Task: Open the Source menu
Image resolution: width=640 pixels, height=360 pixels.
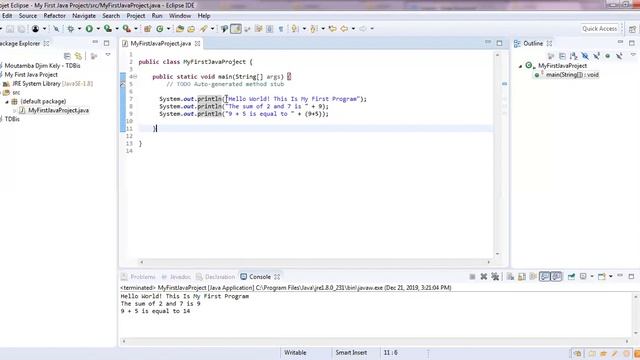Action: pyautogui.click(x=28, y=16)
